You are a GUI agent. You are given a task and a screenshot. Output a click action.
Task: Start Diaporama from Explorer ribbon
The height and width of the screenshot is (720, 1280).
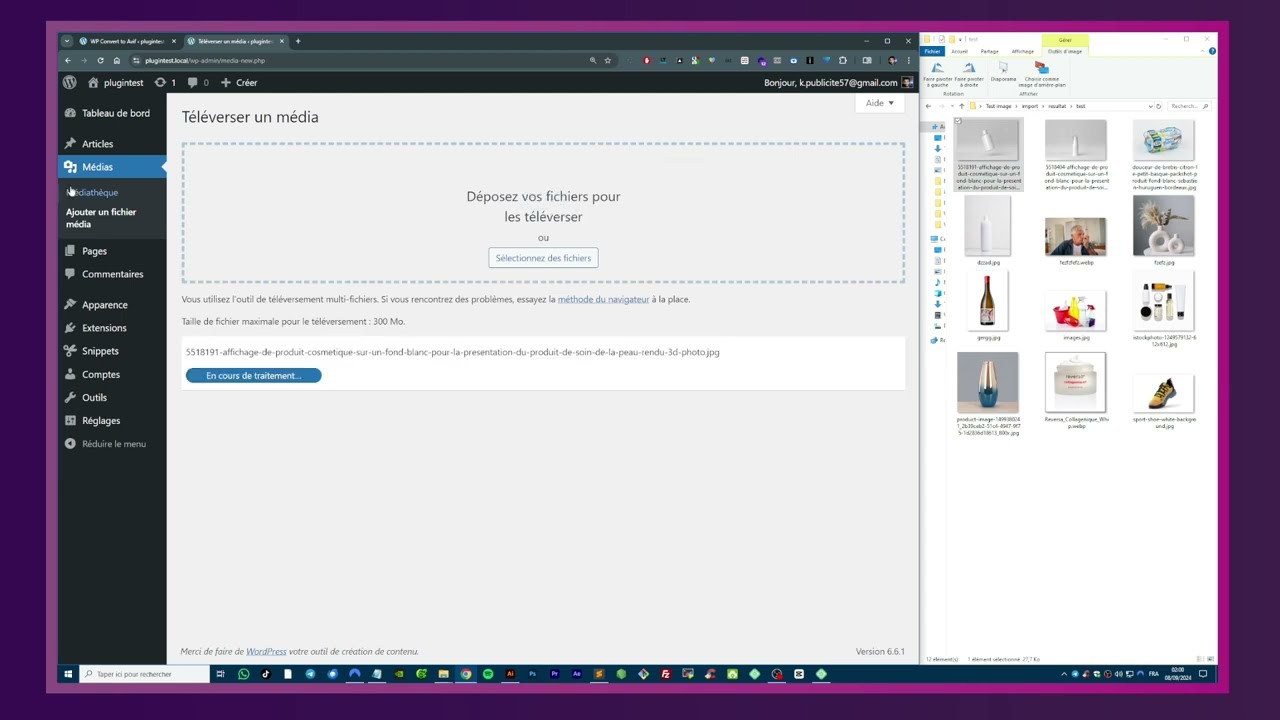(1003, 72)
